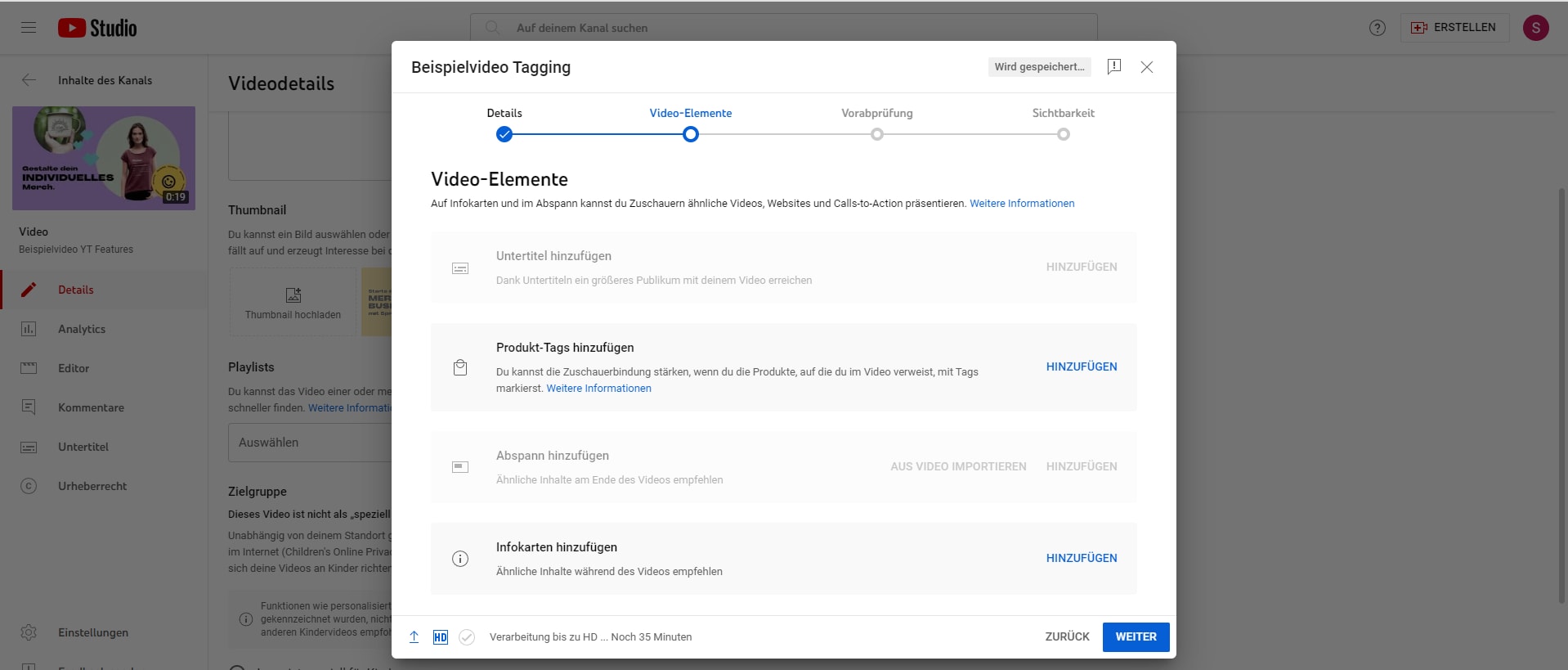Click the Sichtbarkeit step circle
This screenshot has height=670, width=1568.
point(1064,134)
